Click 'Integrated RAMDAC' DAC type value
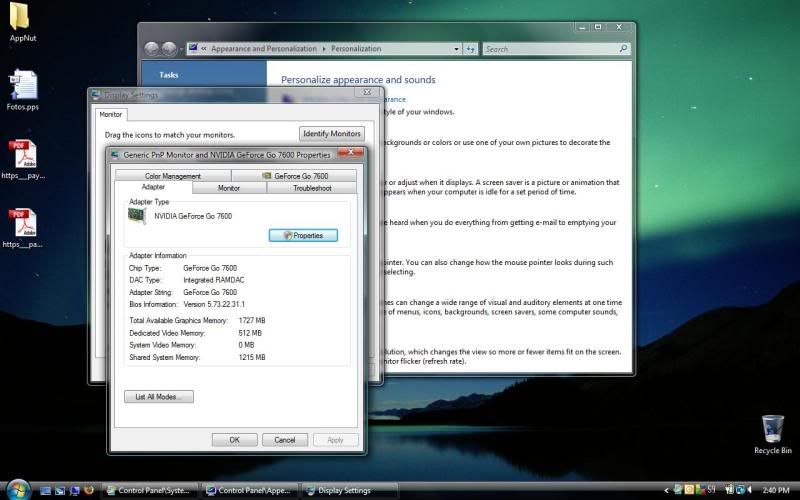The image size is (800, 500). click(214, 280)
